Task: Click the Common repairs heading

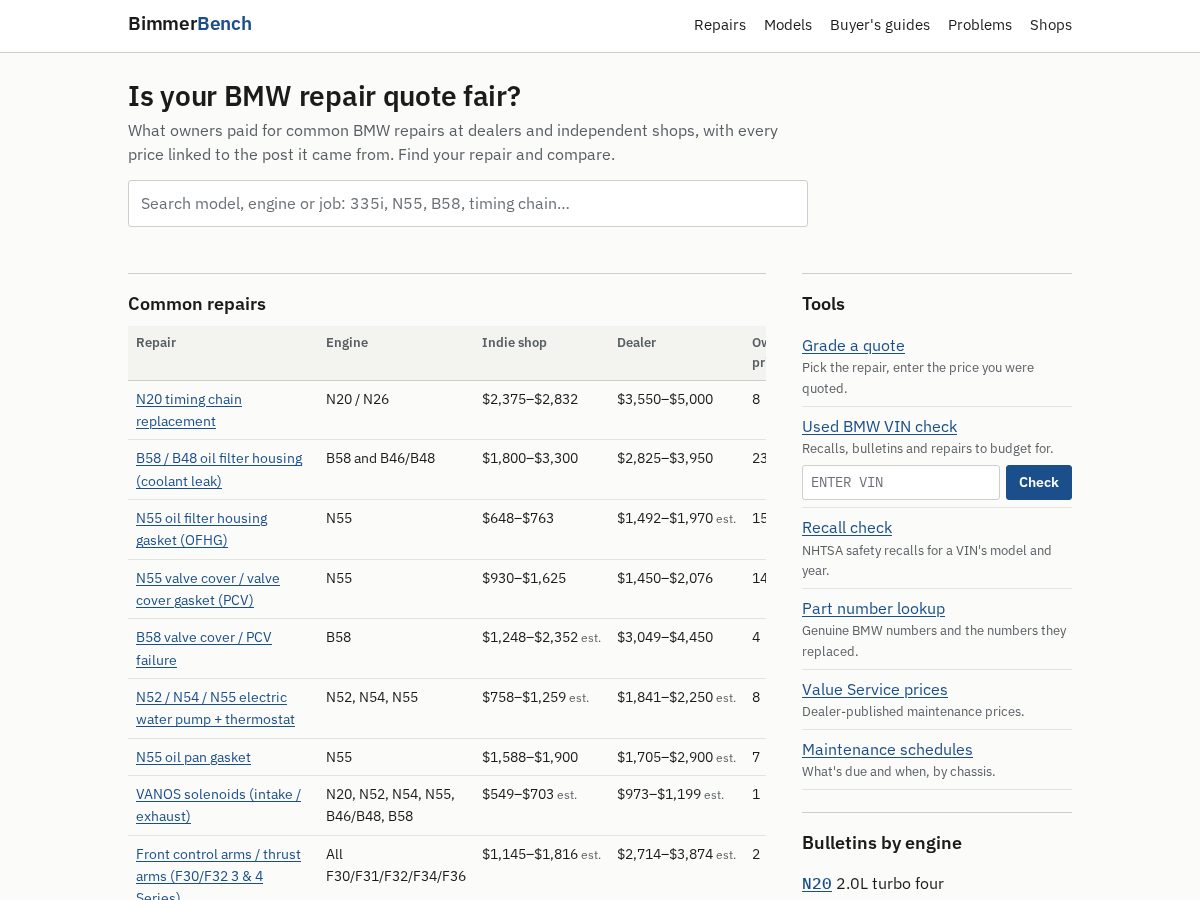Action: click(197, 304)
